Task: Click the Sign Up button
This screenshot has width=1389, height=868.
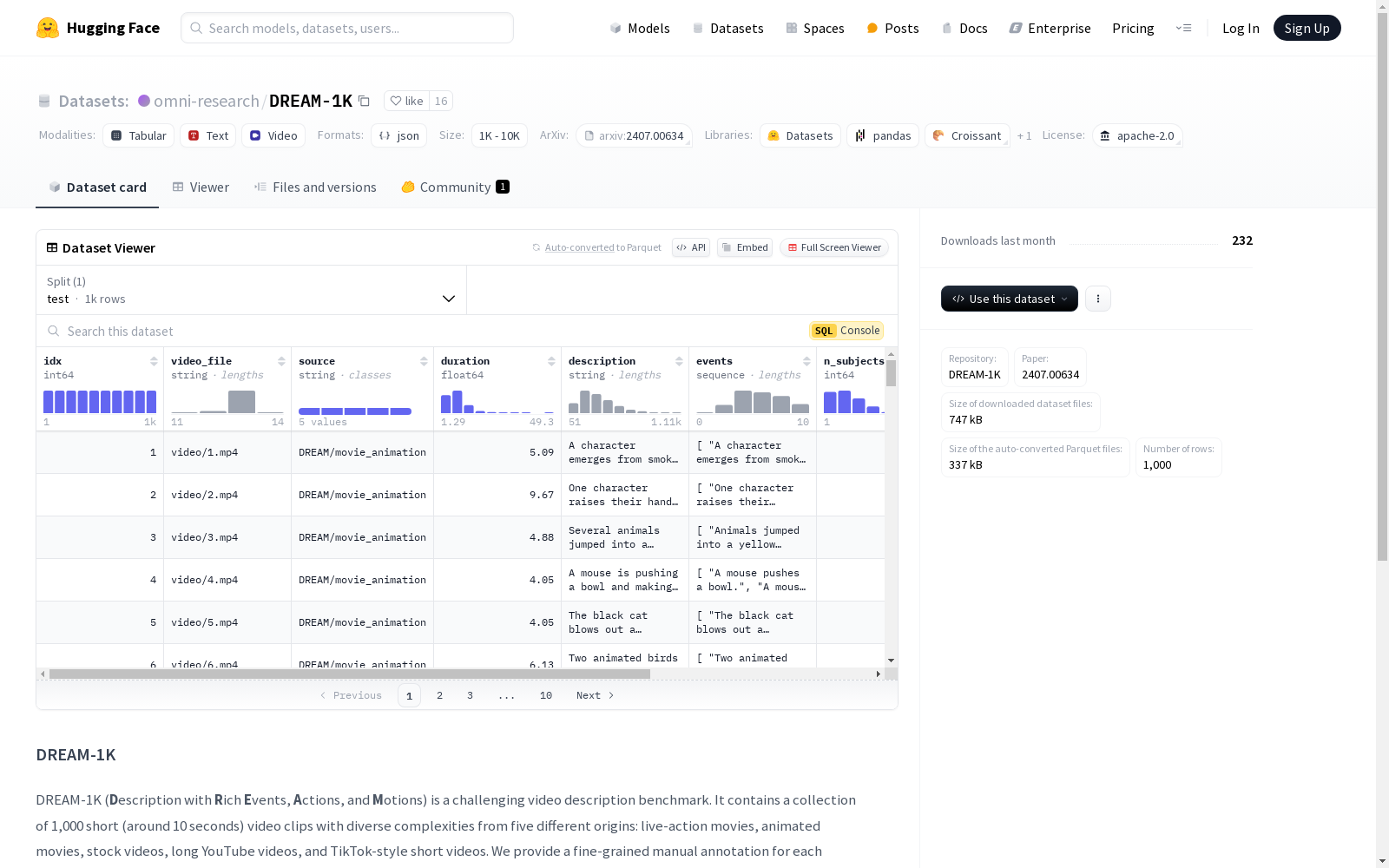Action: (1307, 28)
